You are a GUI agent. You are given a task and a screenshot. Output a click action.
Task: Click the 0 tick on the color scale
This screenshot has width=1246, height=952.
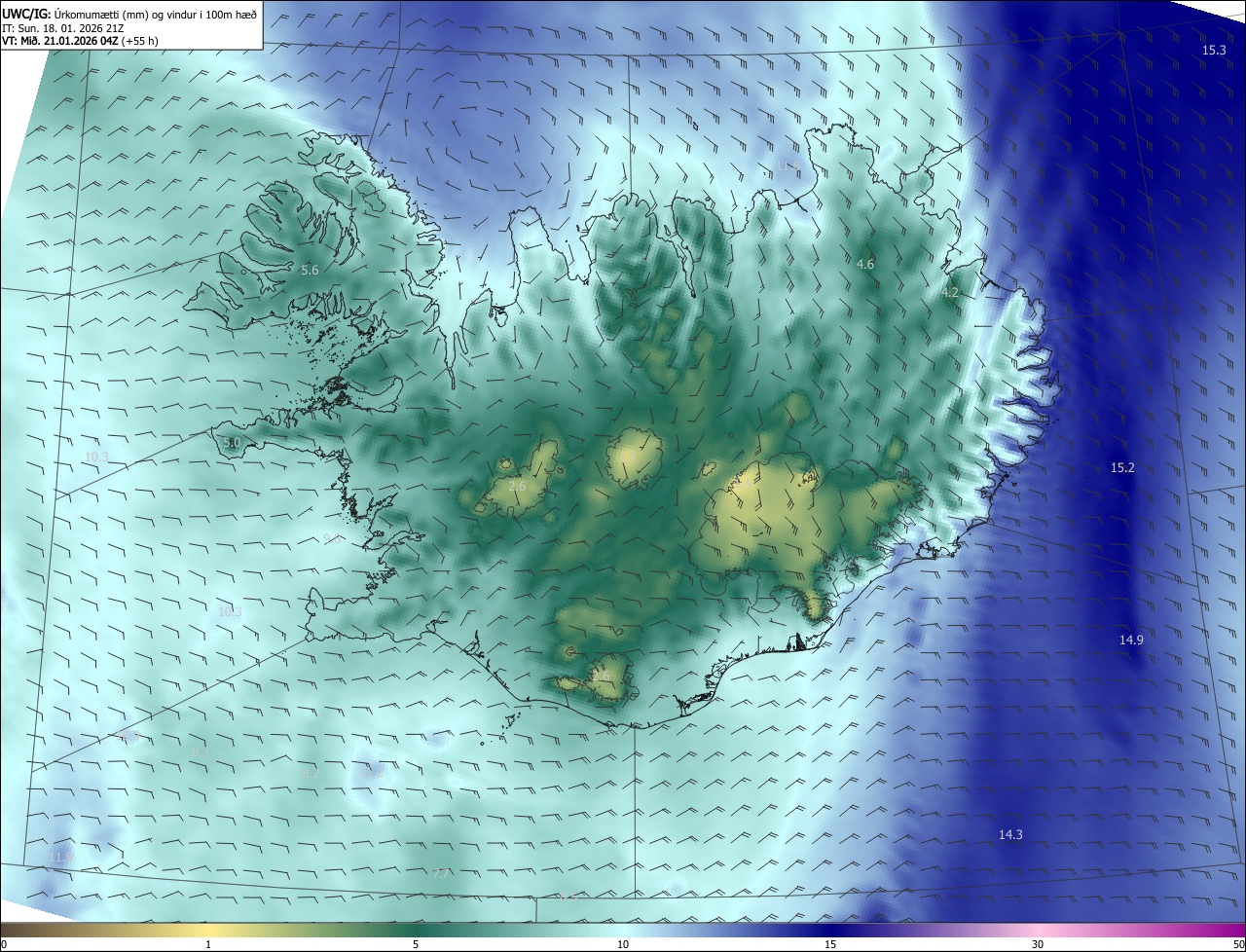click(4, 944)
